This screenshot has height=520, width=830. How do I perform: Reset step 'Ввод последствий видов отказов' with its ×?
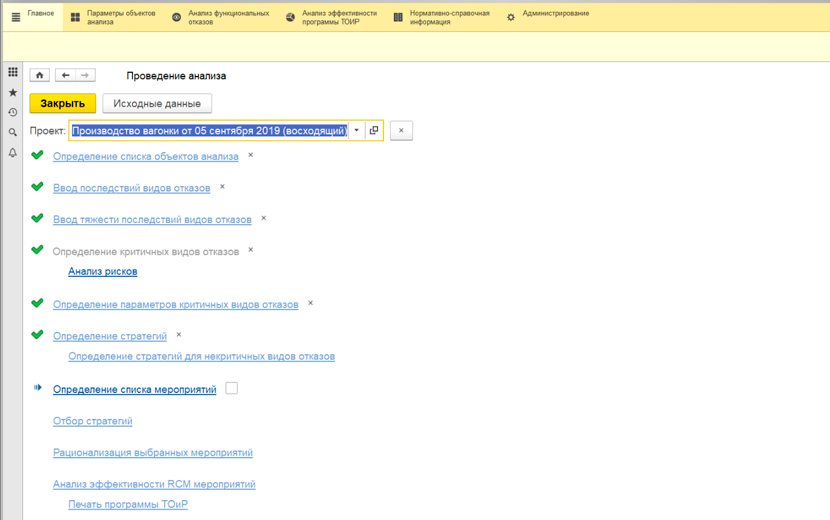click(222, 186)
